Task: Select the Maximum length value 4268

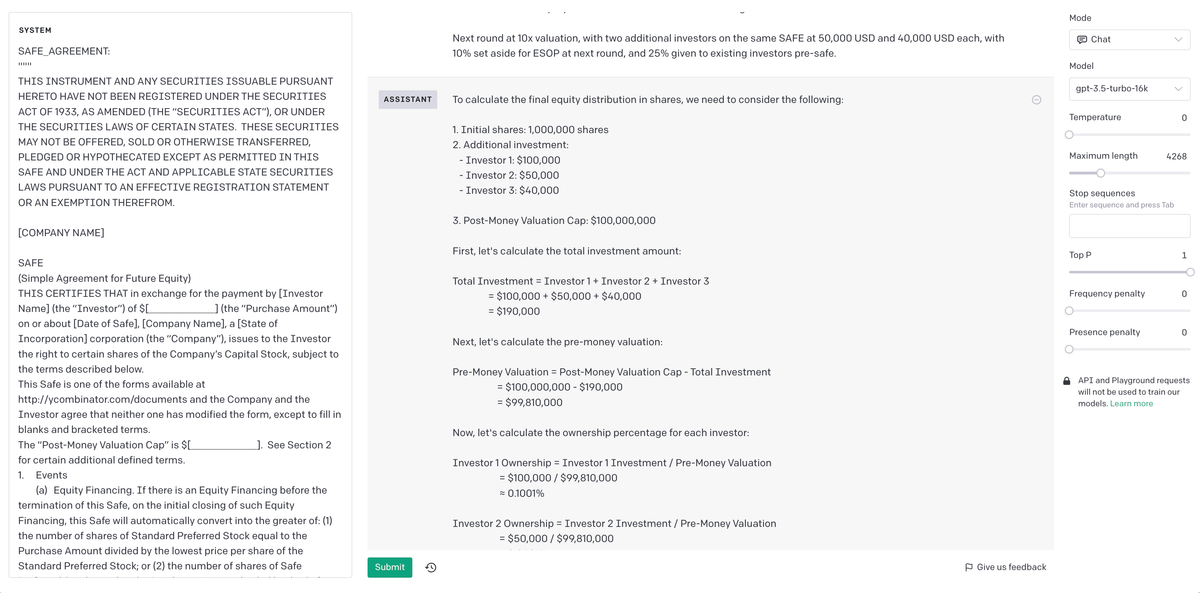Action: 1176,157
